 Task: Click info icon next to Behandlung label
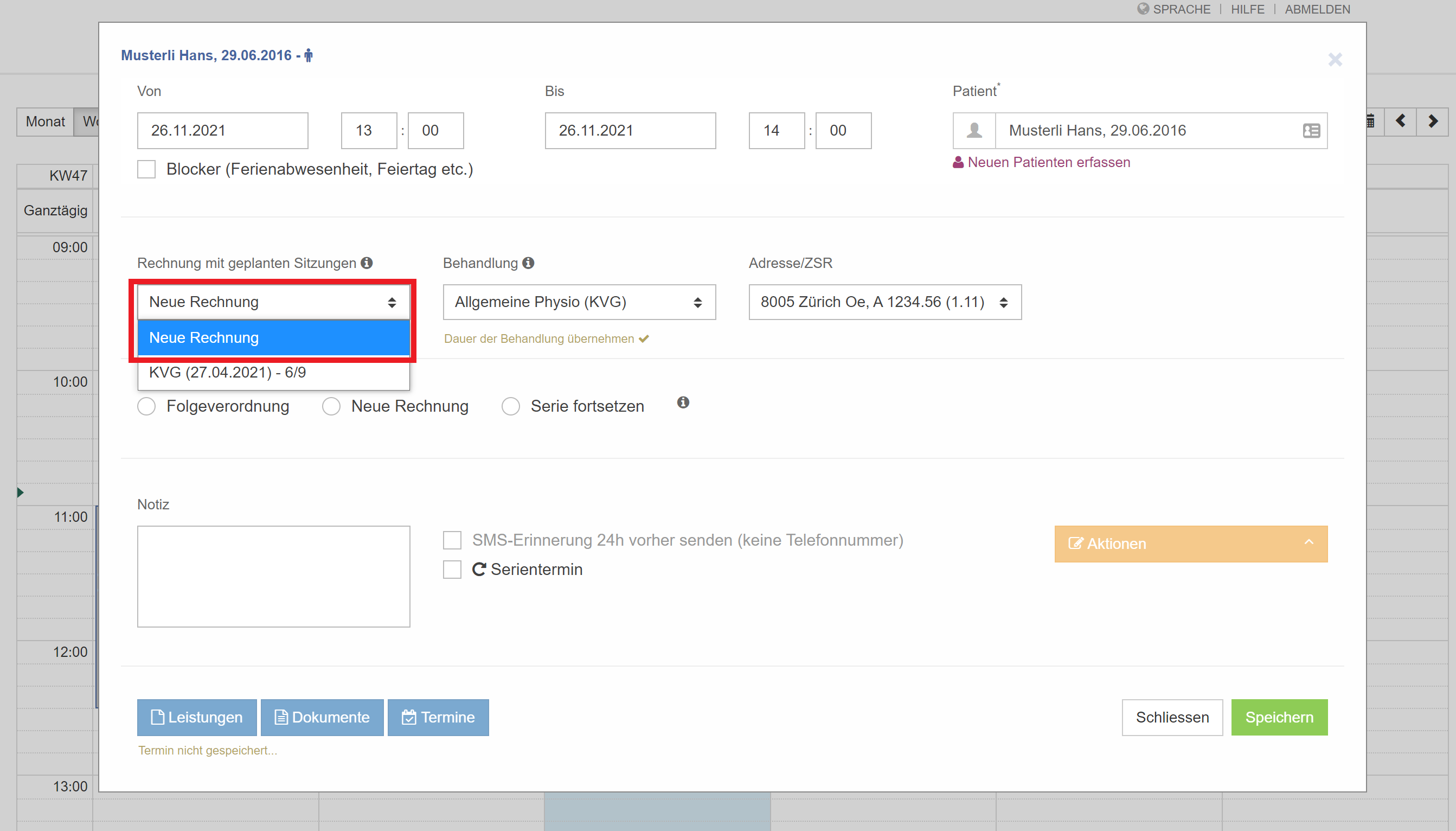click(x=528, y=263)
